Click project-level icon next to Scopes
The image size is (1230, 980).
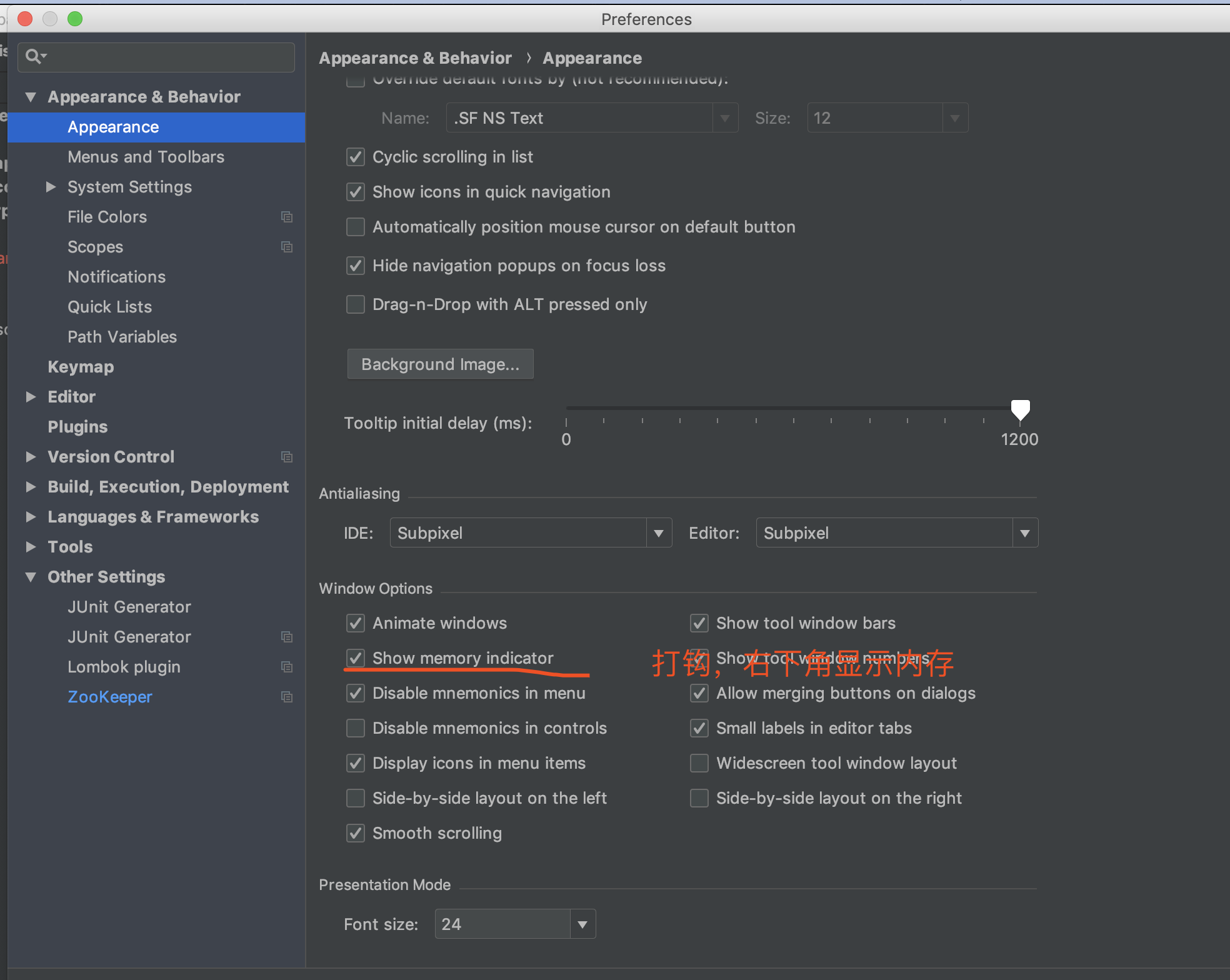point(287,247)
